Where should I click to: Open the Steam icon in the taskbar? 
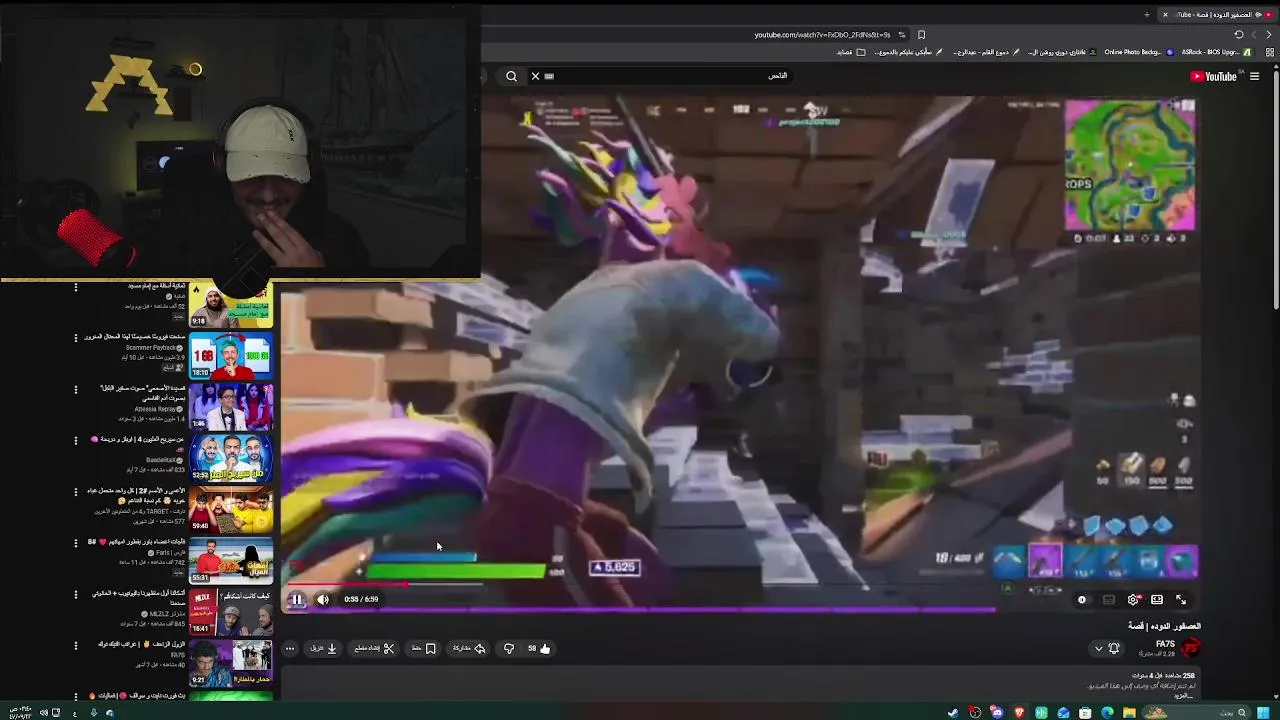953,712
